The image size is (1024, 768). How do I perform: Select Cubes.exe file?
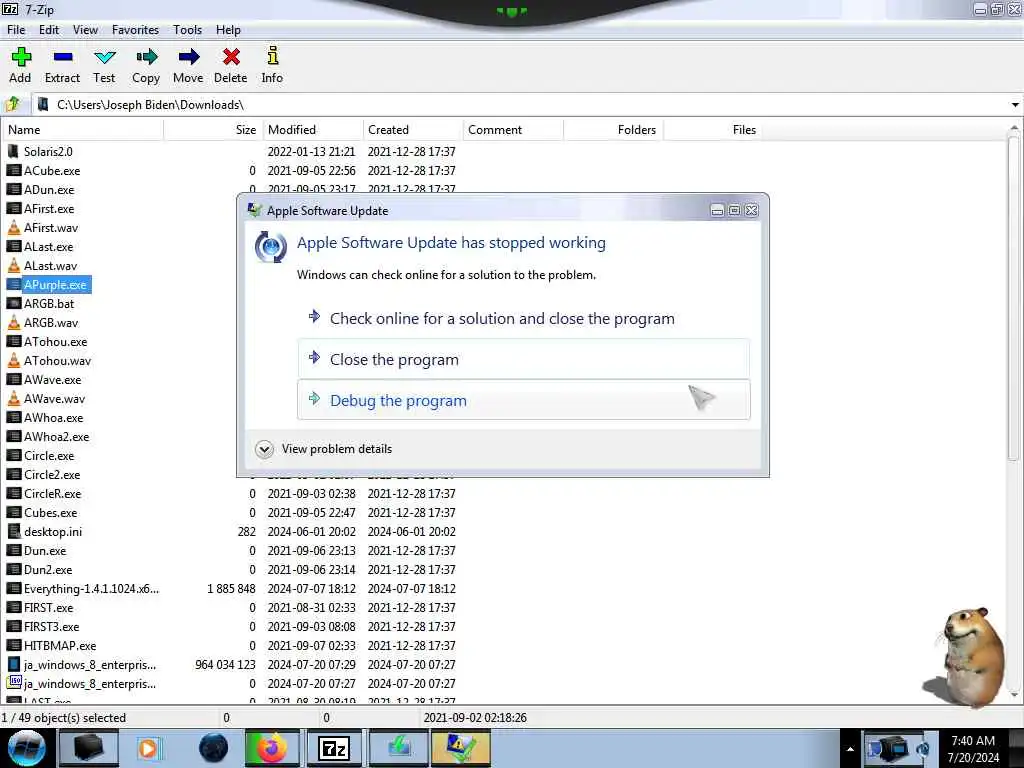pyautogui.click(x=42, y=513)
